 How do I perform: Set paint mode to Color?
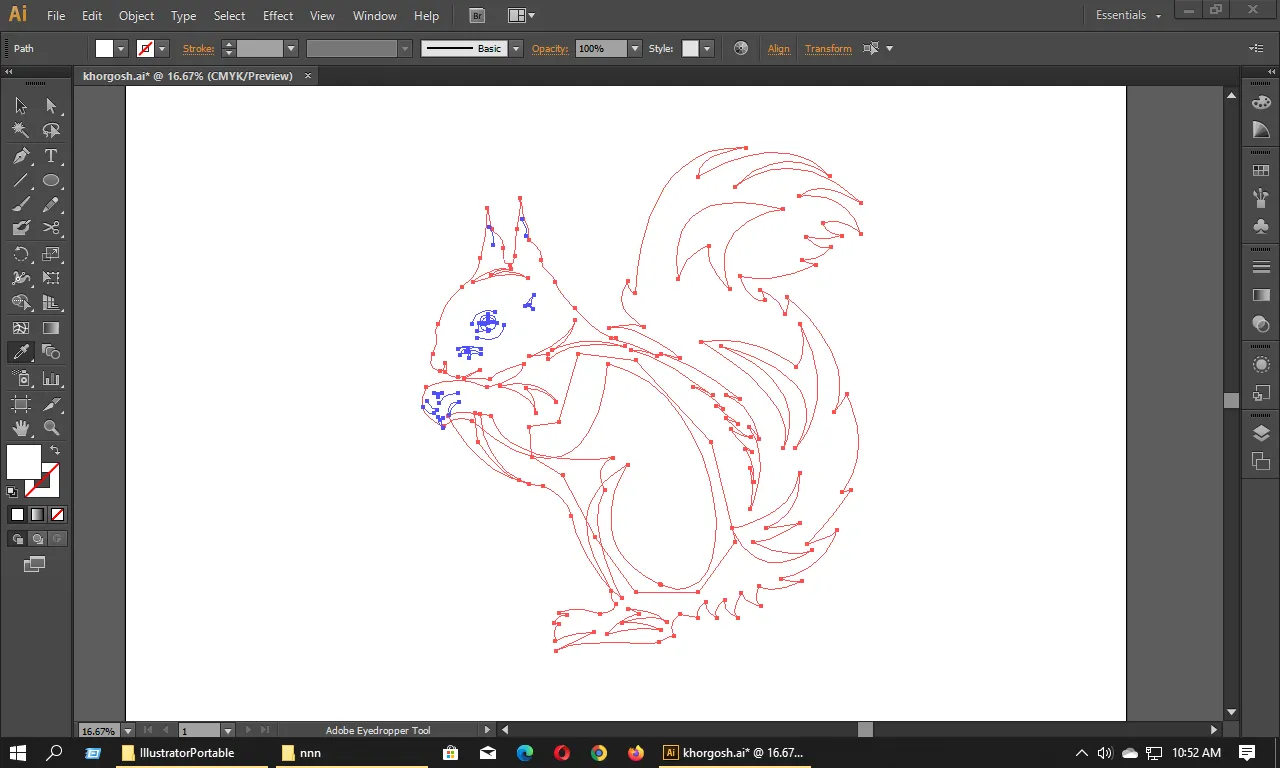click(x=17, y=515)
